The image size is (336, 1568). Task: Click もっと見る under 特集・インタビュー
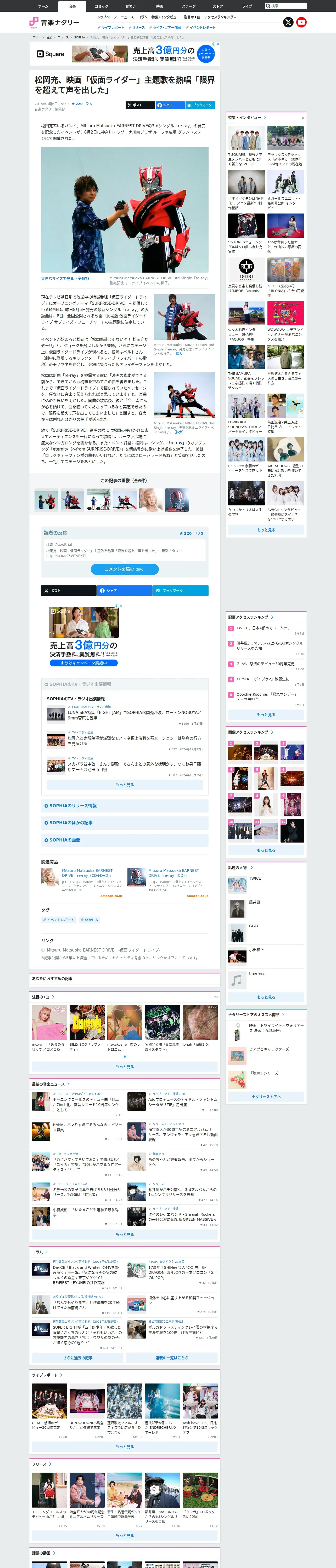266,530
